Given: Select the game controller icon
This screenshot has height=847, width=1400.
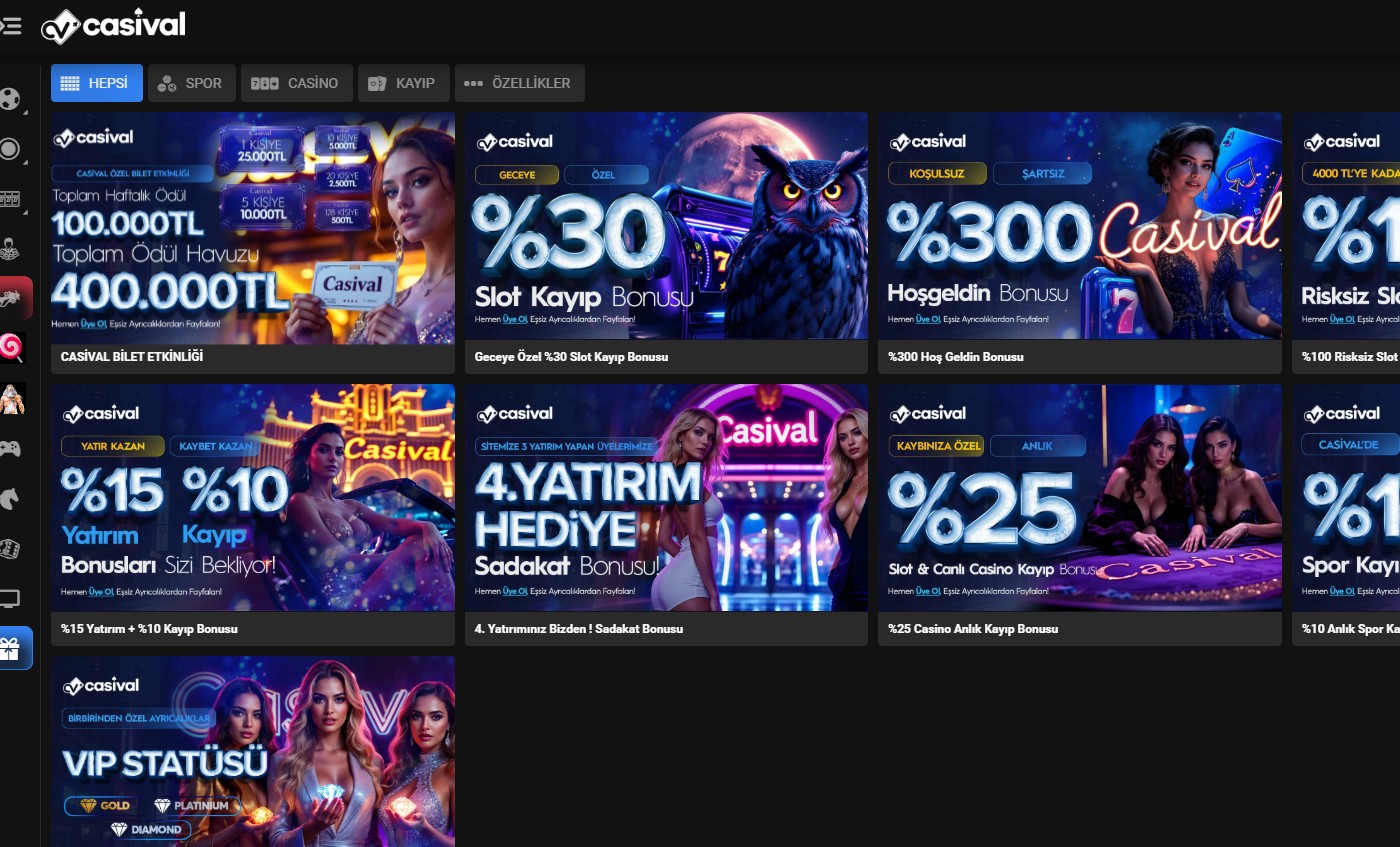Looking at the screenshot, I should [10, 448].
